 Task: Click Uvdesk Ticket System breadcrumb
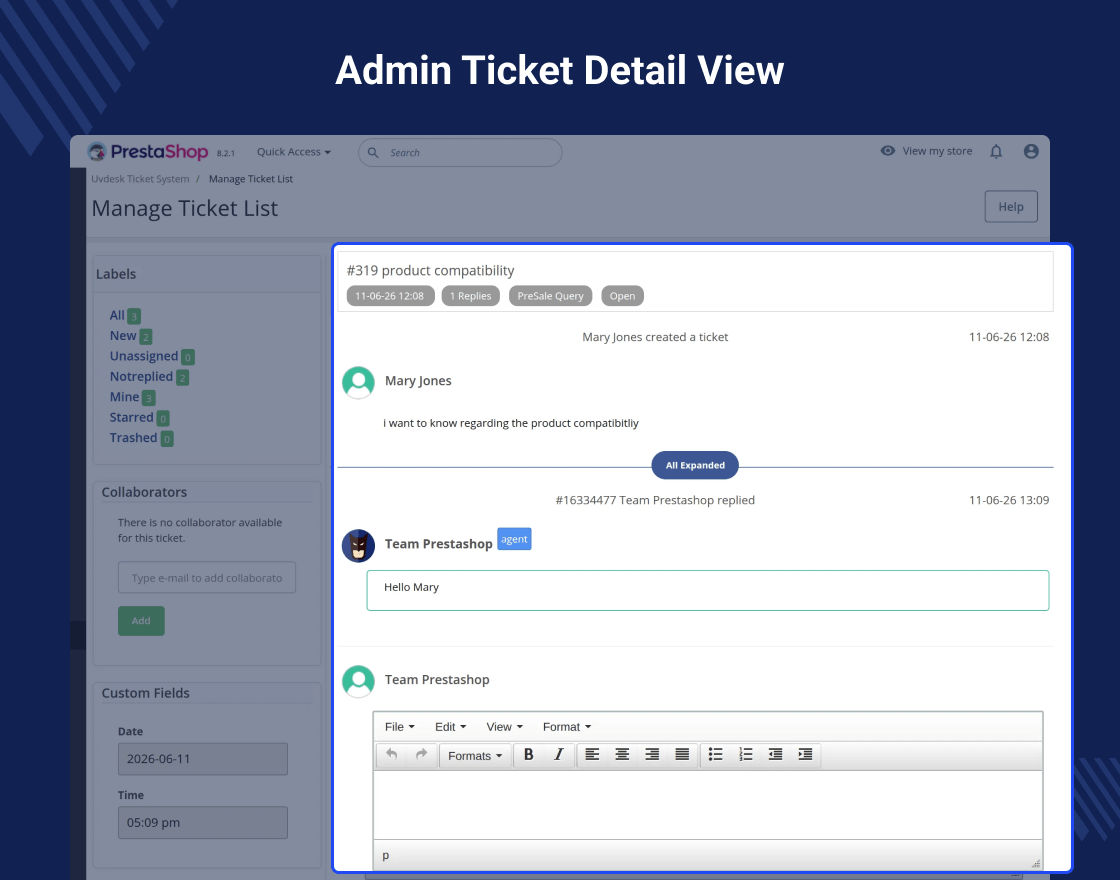point(140,179)
